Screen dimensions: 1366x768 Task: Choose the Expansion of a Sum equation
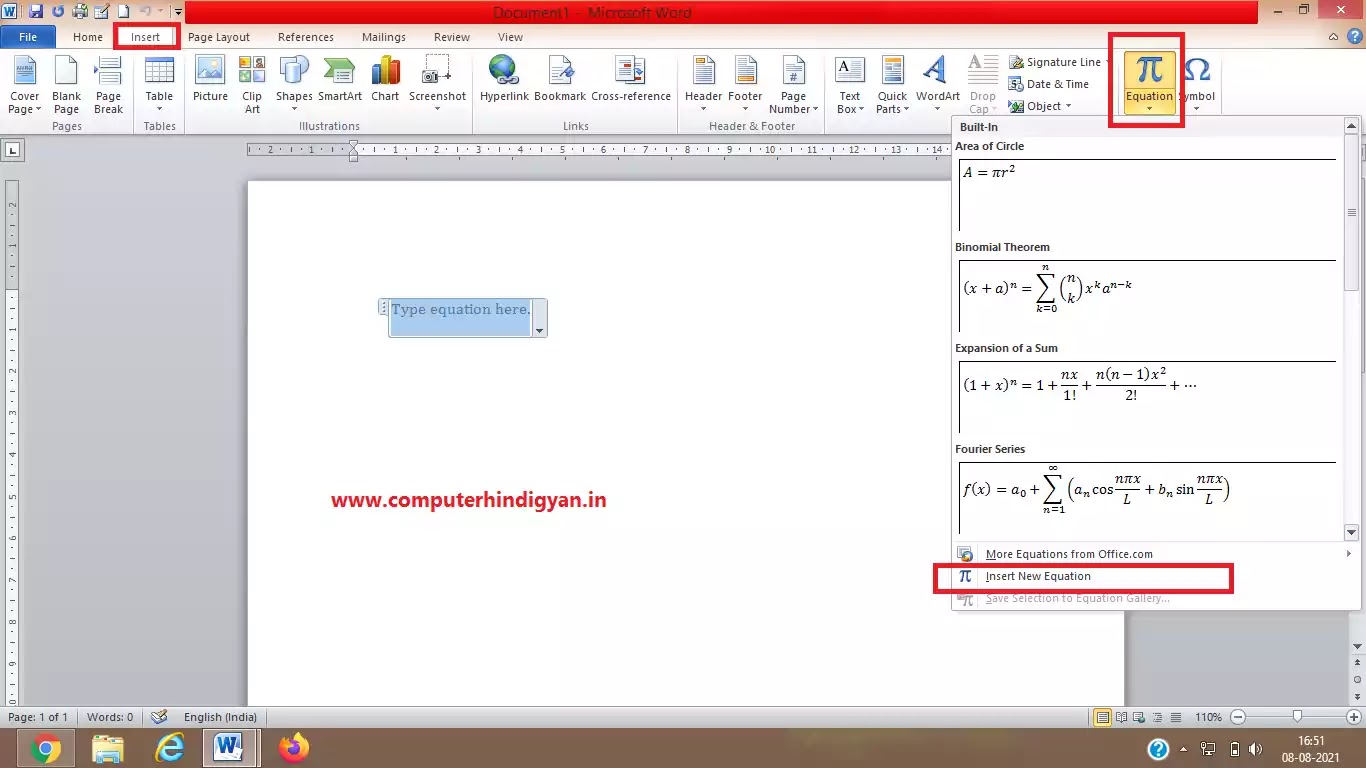click(1147, 396)
